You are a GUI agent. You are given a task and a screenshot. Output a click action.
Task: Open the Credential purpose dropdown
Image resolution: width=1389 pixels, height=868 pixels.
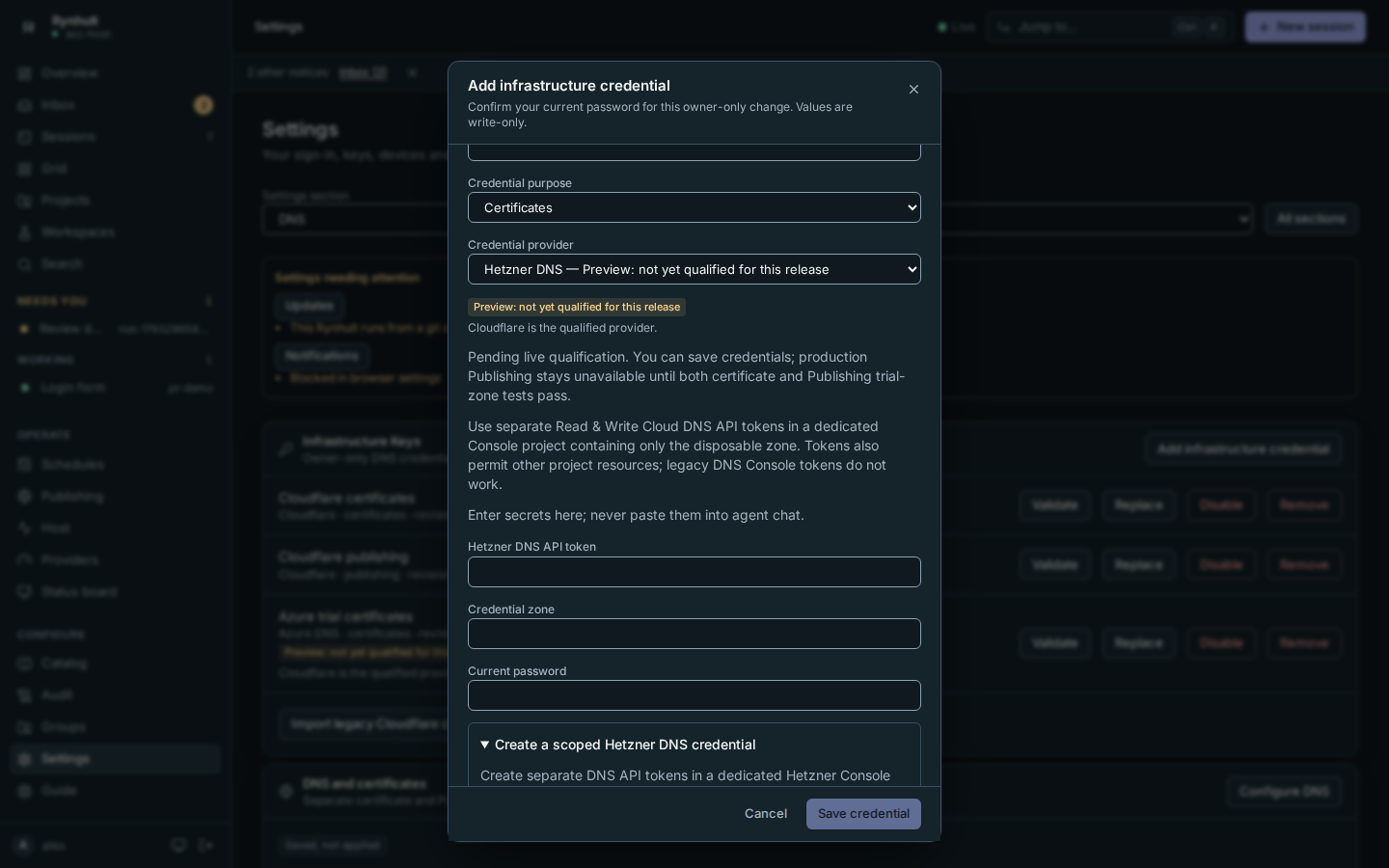(694, 207)
